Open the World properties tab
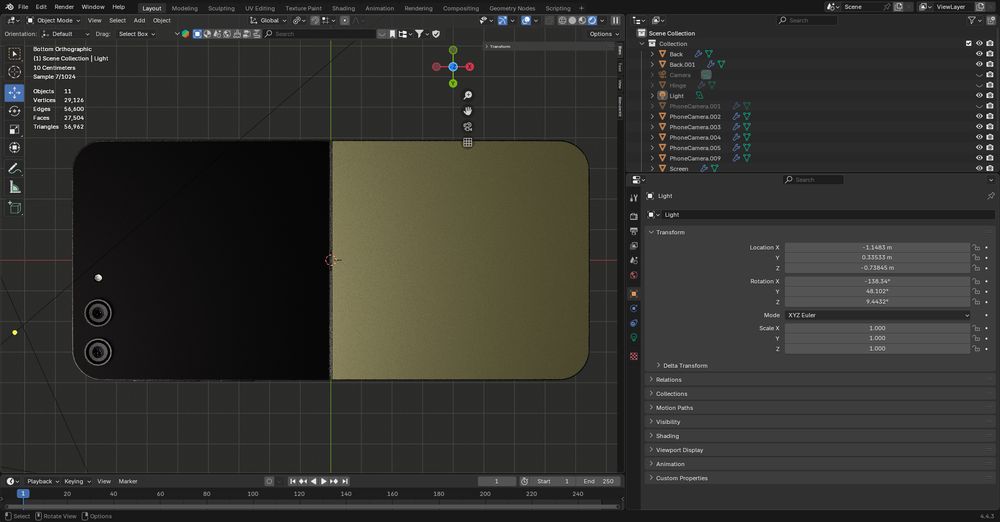The width and height of the screenshot is (1000, 522). (x=633, y=276)
